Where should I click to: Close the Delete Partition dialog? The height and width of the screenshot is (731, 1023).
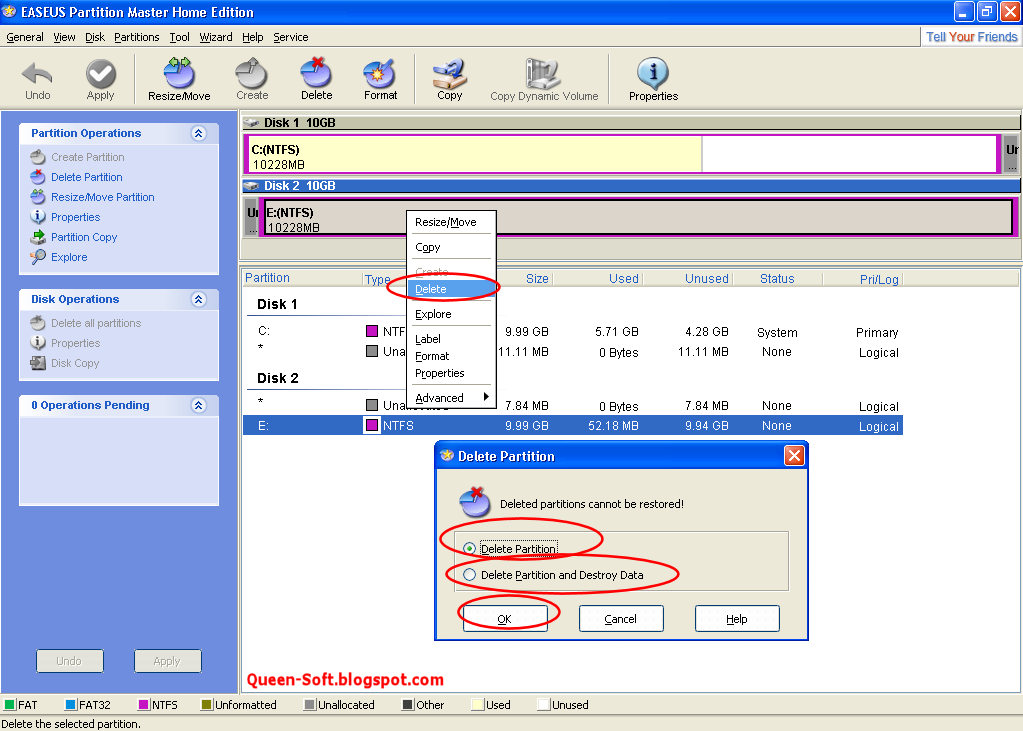[x=794, y=456]
